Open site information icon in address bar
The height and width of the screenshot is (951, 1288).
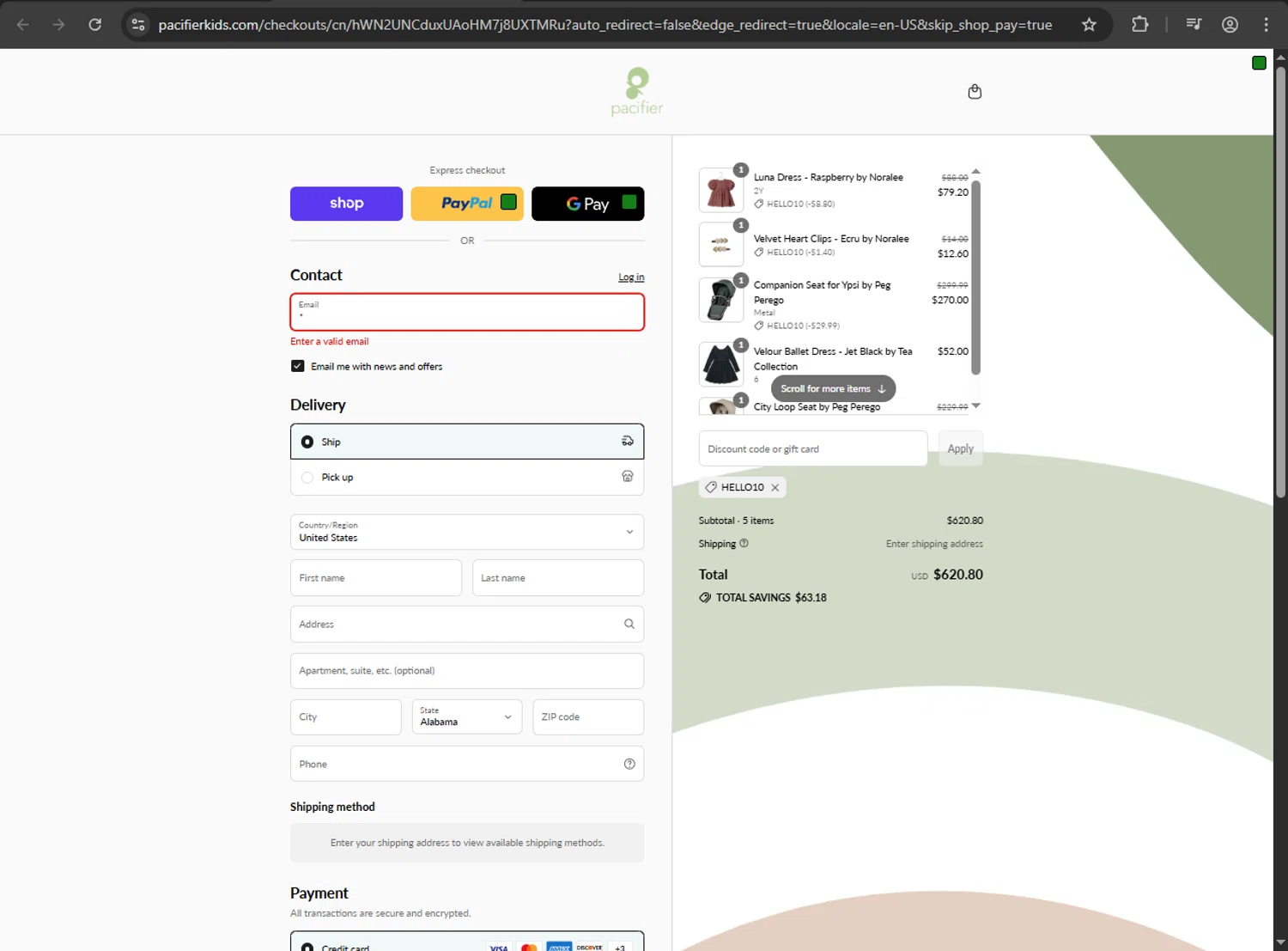pyautogui.click(x=138, y=25)
